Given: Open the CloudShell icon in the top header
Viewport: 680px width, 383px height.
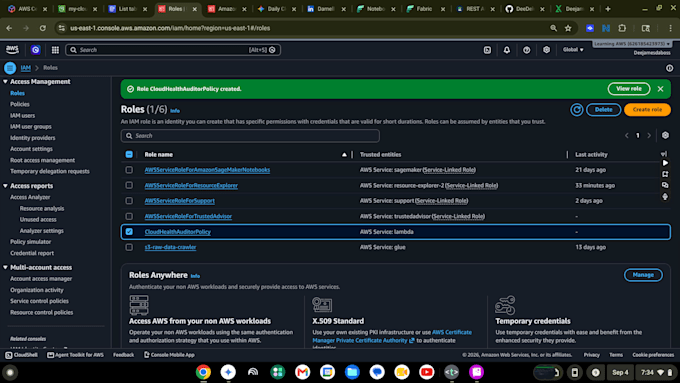Looking at the screenshot, I should [487, 50].
